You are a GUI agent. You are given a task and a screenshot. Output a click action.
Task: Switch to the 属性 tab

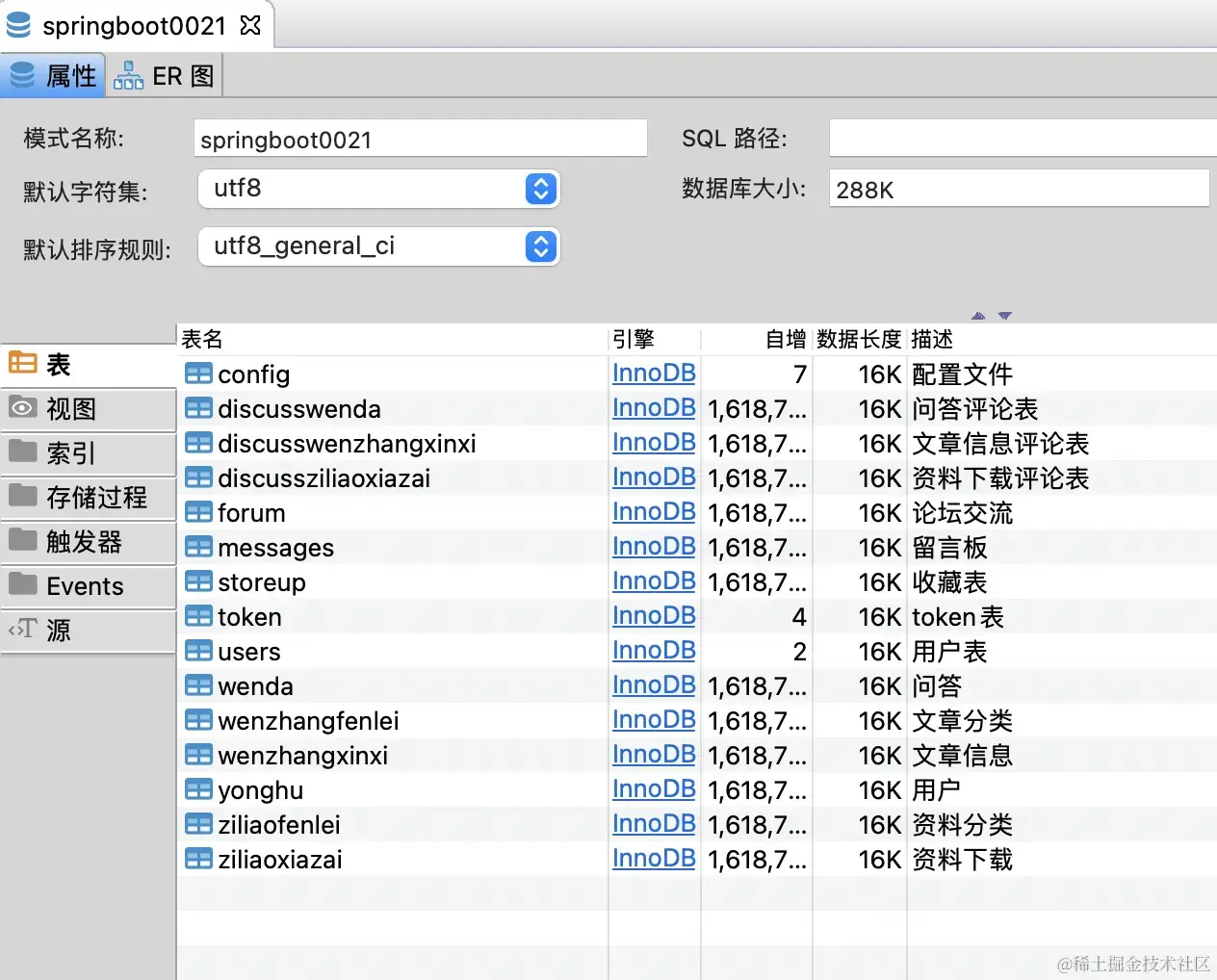click(x=52, y=75)
